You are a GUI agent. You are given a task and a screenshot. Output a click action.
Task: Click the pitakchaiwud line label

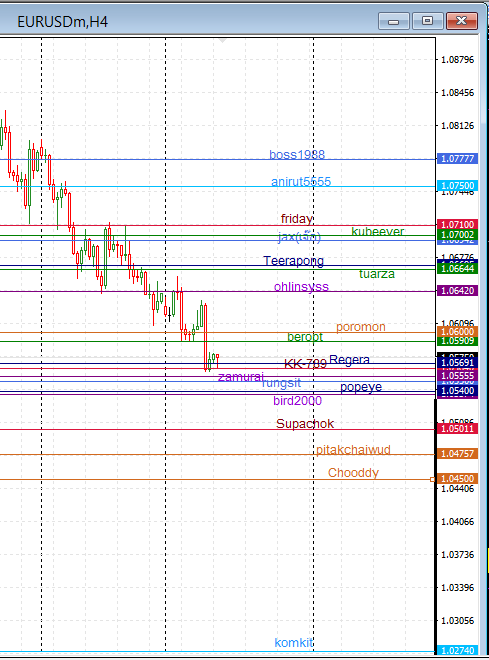(353, 450)
